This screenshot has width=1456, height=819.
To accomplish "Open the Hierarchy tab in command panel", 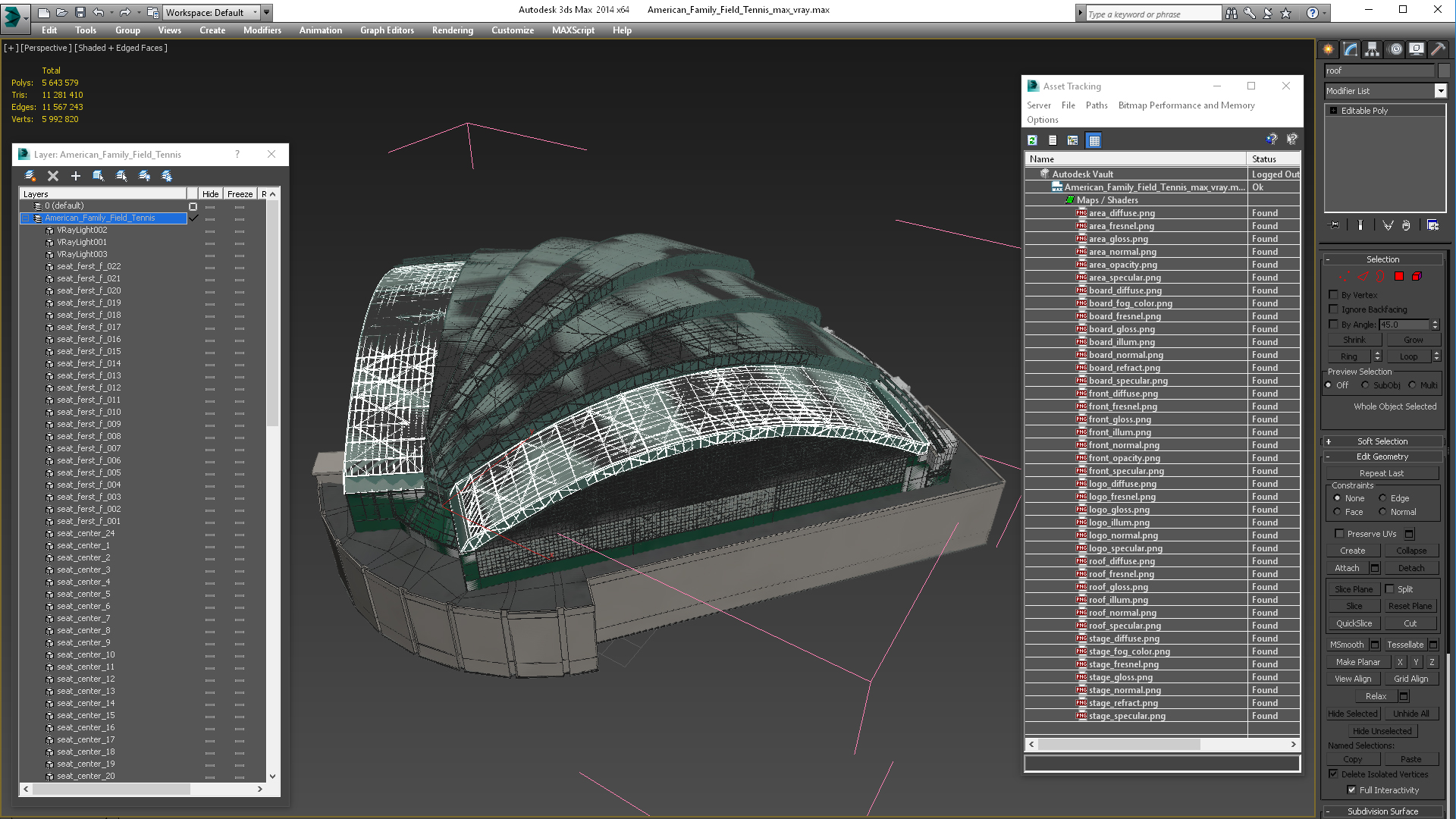I will (x=1373, y=49).
